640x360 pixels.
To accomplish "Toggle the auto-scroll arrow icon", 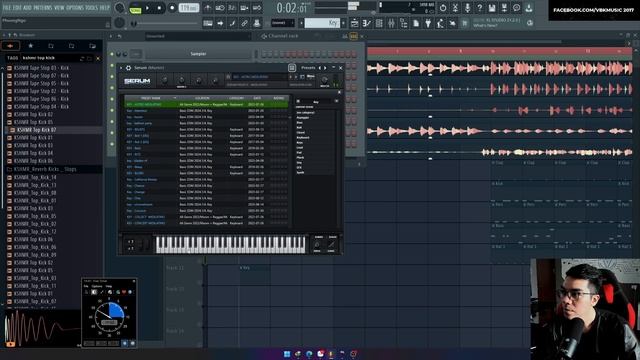I will [x=220, y=23].
